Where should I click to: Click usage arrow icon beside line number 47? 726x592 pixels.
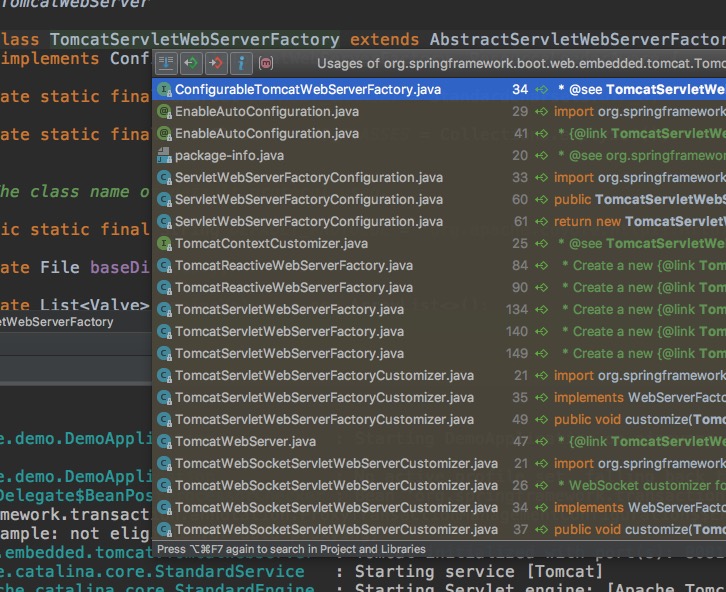tap(541, 442)
